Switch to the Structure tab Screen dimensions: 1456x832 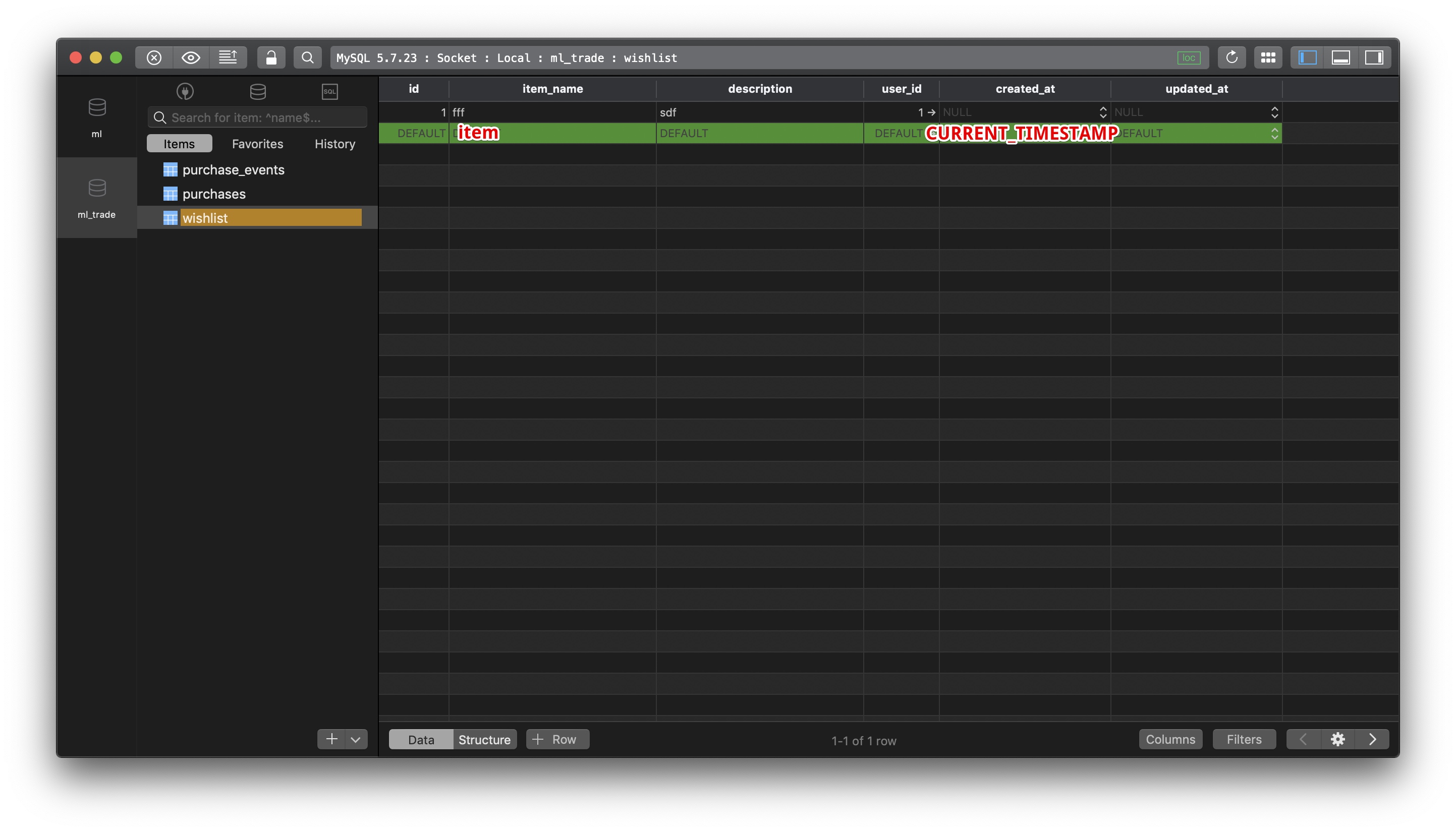pos(484,739)
